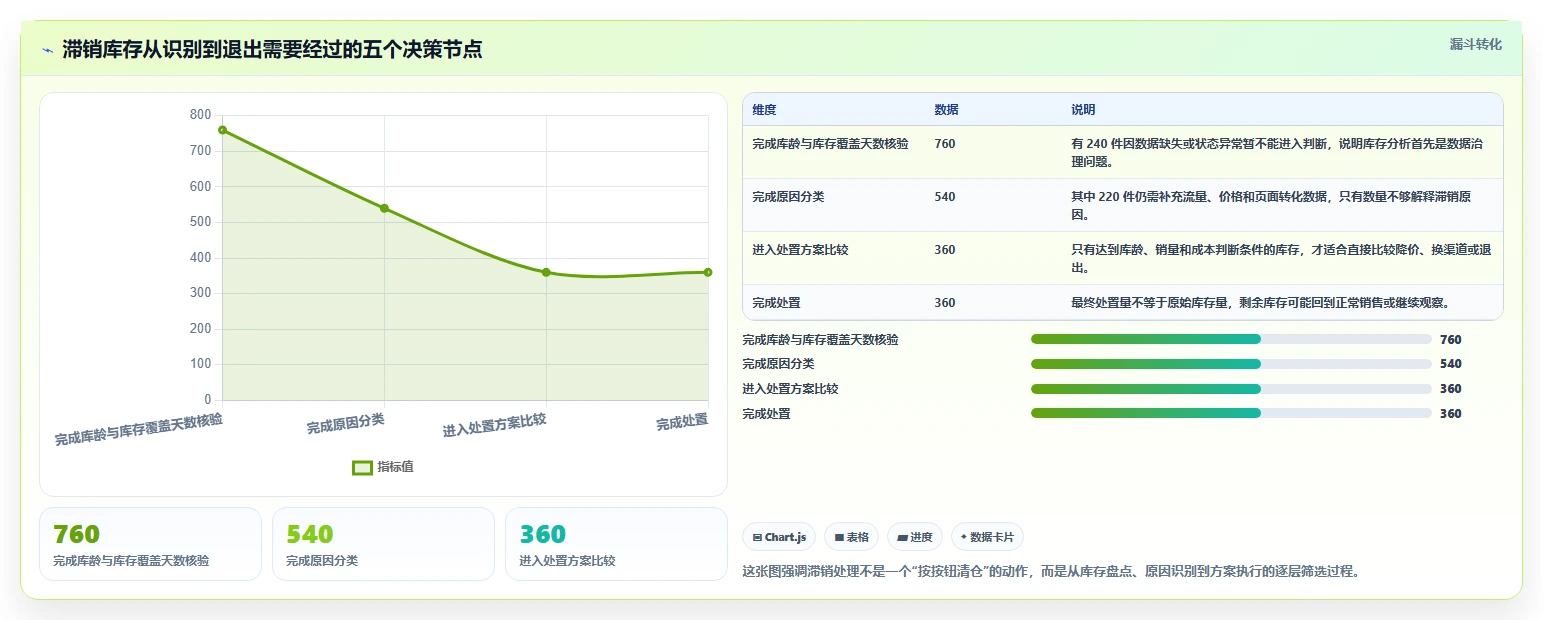Click the lightning icon beside the card title

coord(47,50)
